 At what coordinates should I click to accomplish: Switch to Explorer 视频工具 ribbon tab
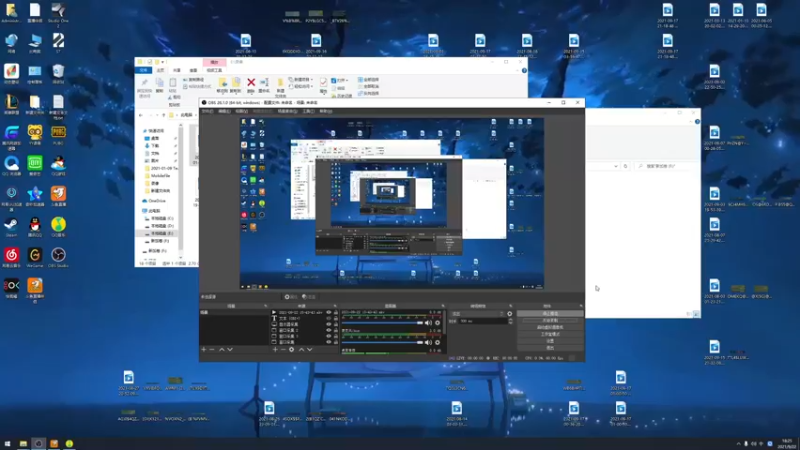(x=214, y=70)
